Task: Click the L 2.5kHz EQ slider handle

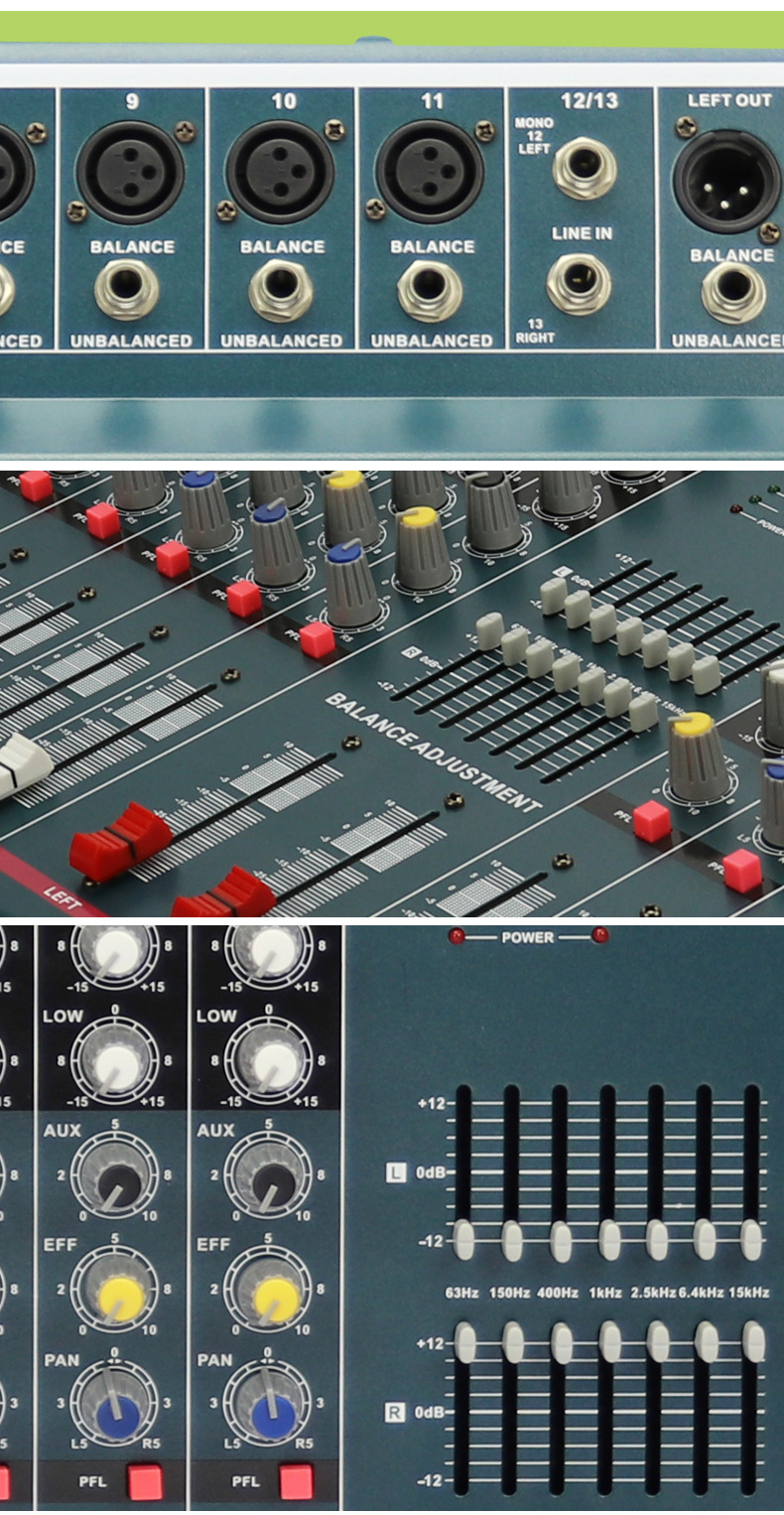Action: (x=657, y=1241)
